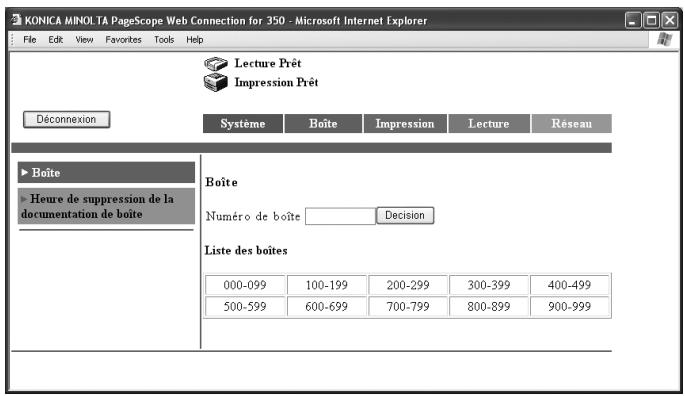The width and height of the screenshot is (685, 396).
Task: Click the Lecture Prêt status text
Action: coord(268,63)
